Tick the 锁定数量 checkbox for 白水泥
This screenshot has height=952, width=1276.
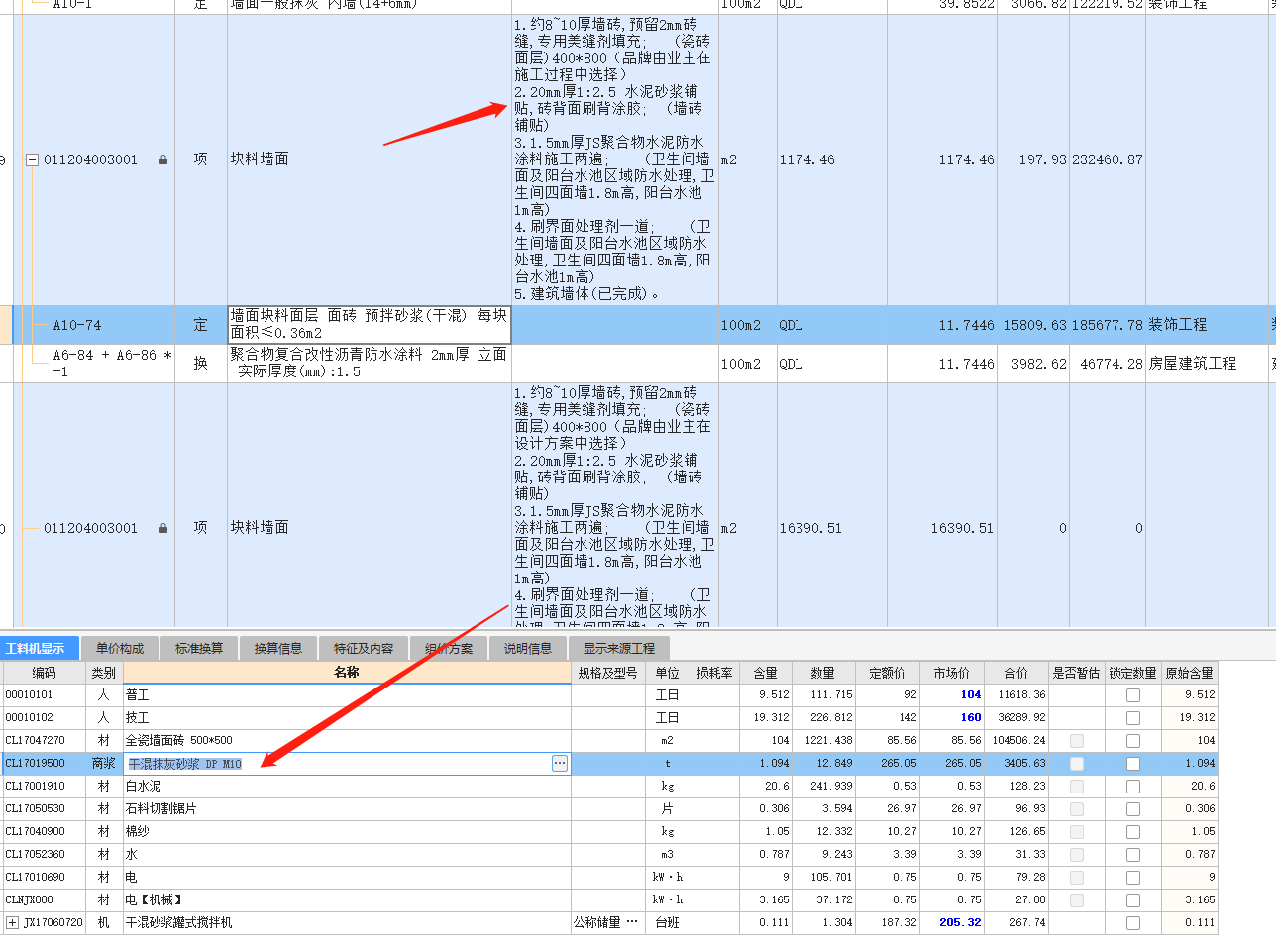click(1133, 787)
